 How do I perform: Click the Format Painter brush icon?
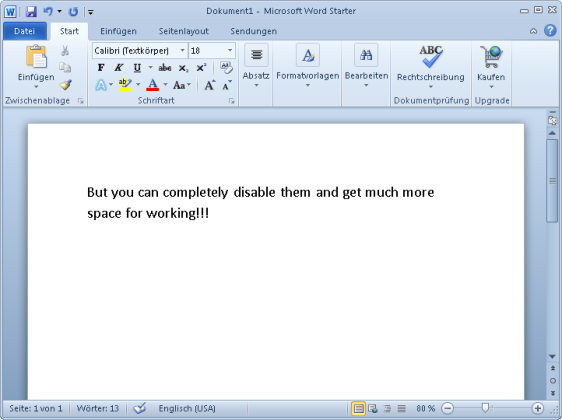pyautogui.click(x=66, y=85)
